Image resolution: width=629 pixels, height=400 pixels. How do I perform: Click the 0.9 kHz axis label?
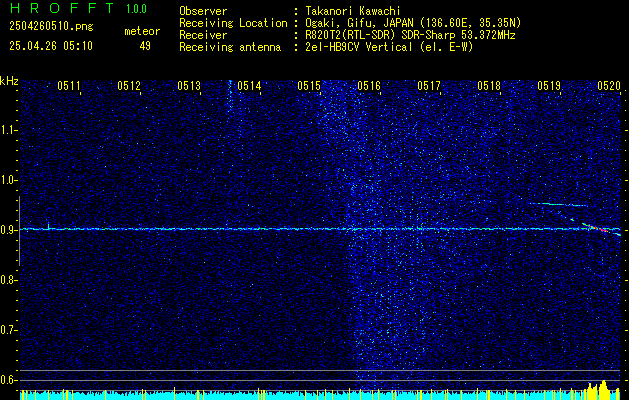click(x=8, y=230)
